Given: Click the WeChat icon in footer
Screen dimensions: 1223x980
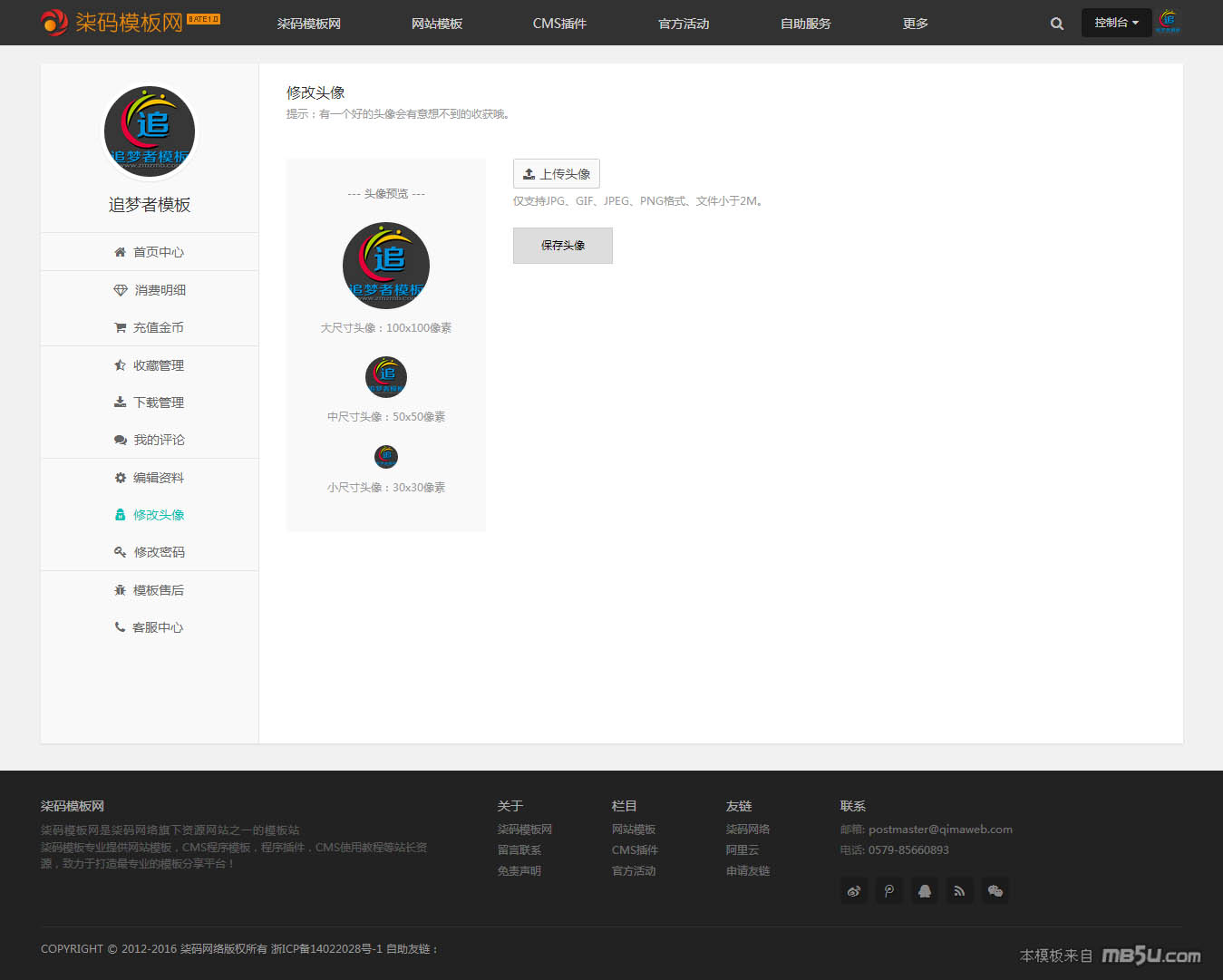Looking at the screenshot, I should [x=995, y=891].
